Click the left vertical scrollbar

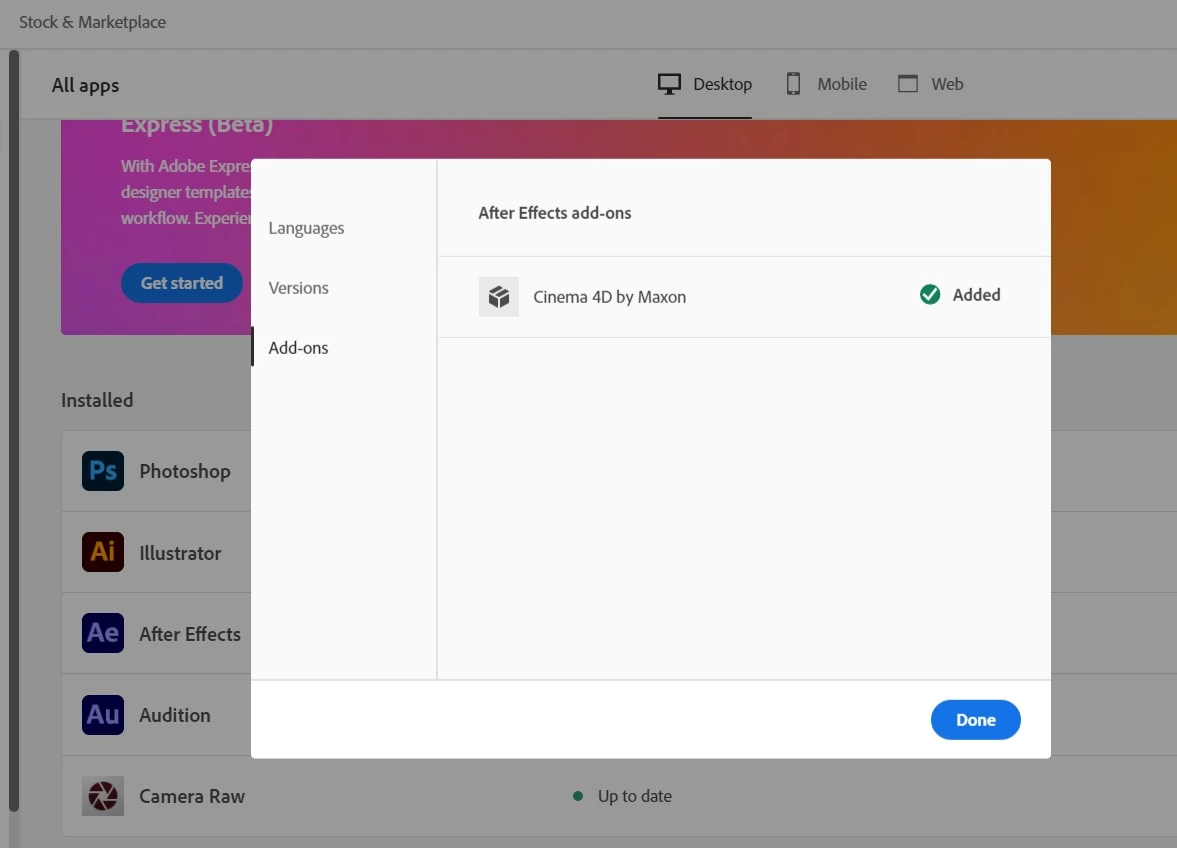click(x=14, y=430)
